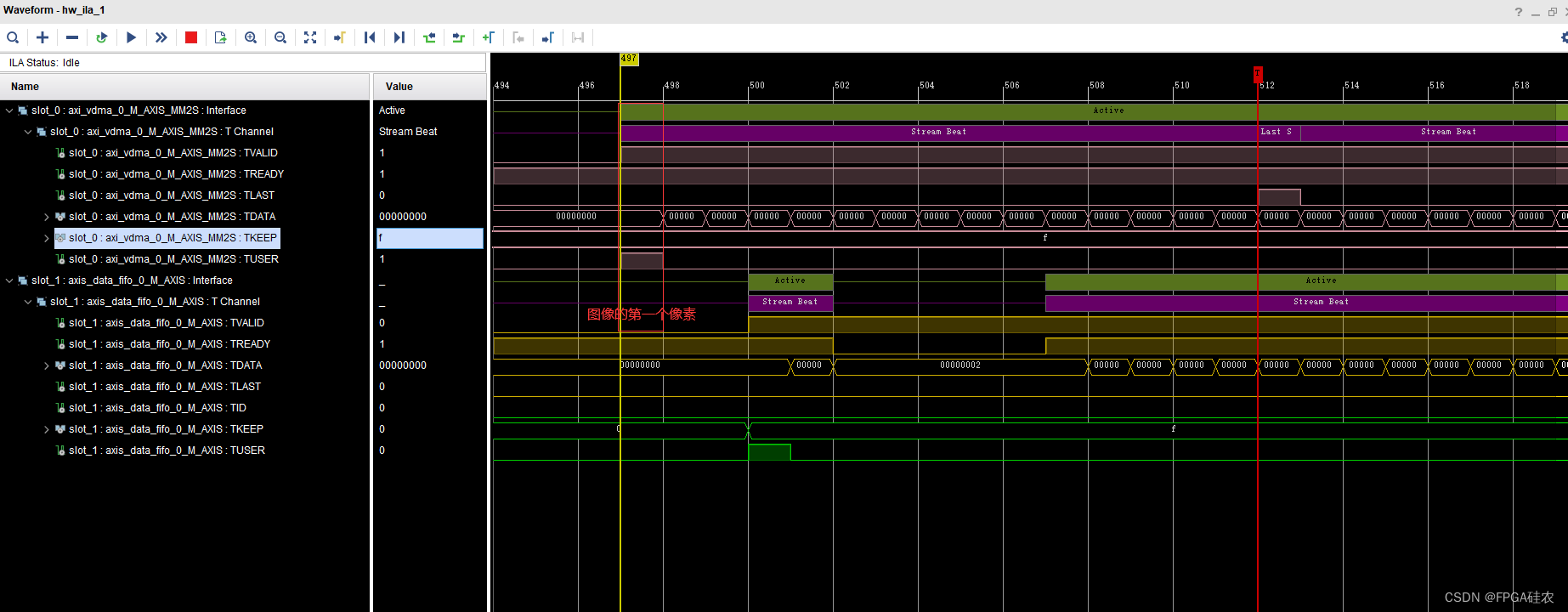Viewport: 1568px width, 612px height.
Task: Zoom in on the waveform
Action: [x=251, y=37]
